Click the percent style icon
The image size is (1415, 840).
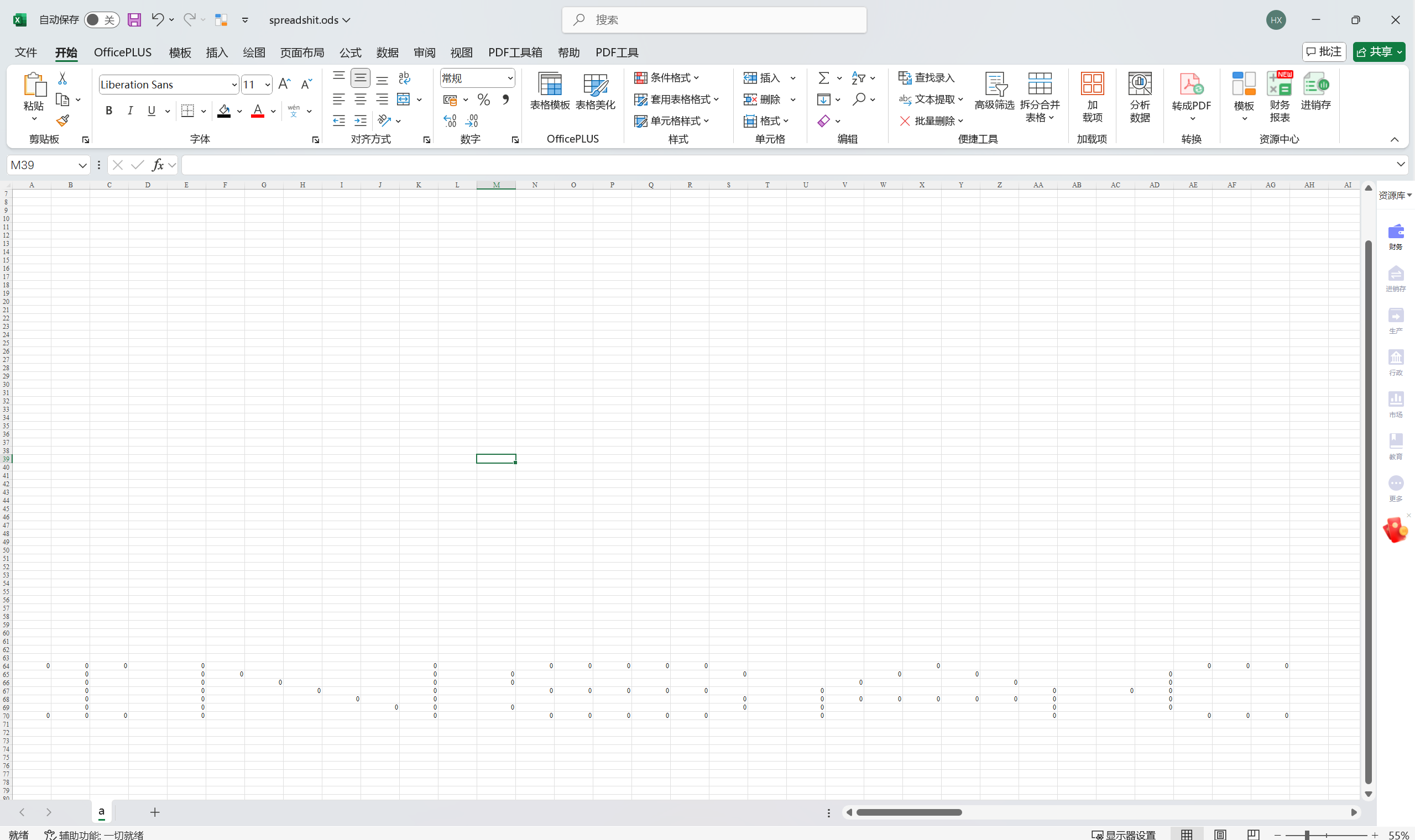[484, 99]
